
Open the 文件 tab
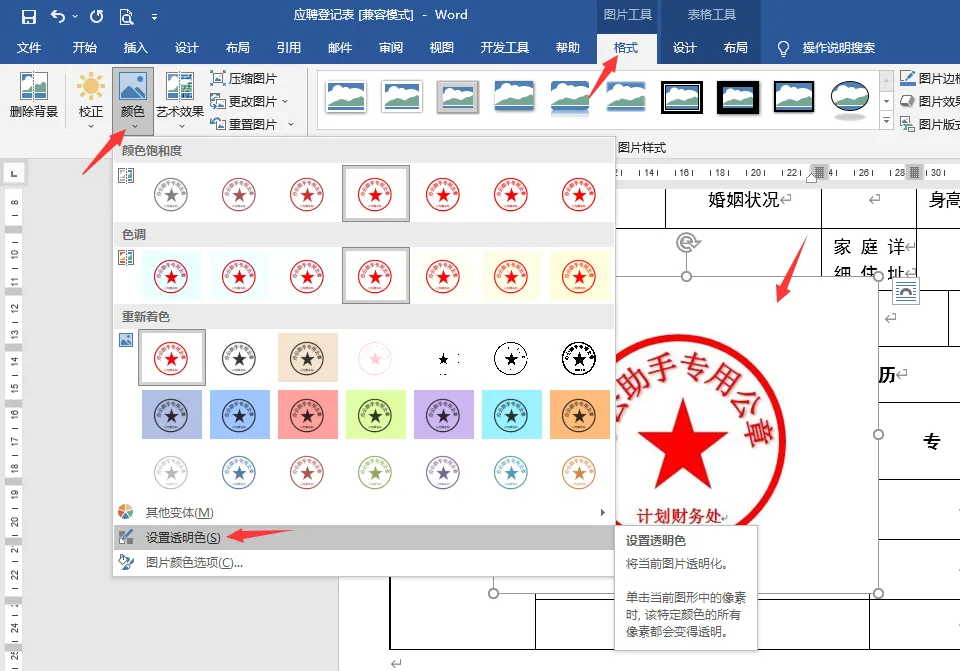coord(29,48)
